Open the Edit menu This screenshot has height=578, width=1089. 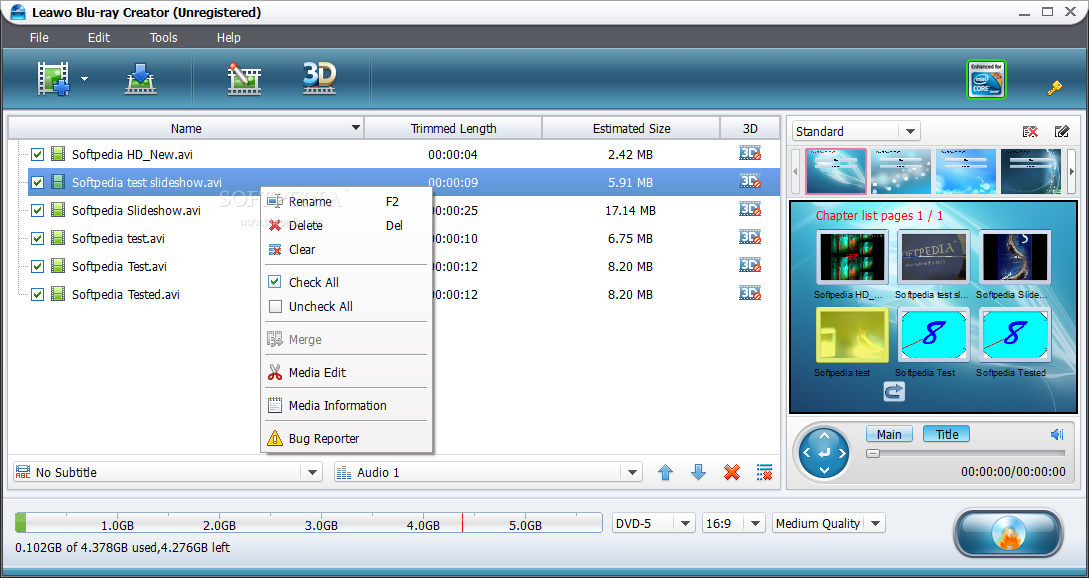coord(99,38)
